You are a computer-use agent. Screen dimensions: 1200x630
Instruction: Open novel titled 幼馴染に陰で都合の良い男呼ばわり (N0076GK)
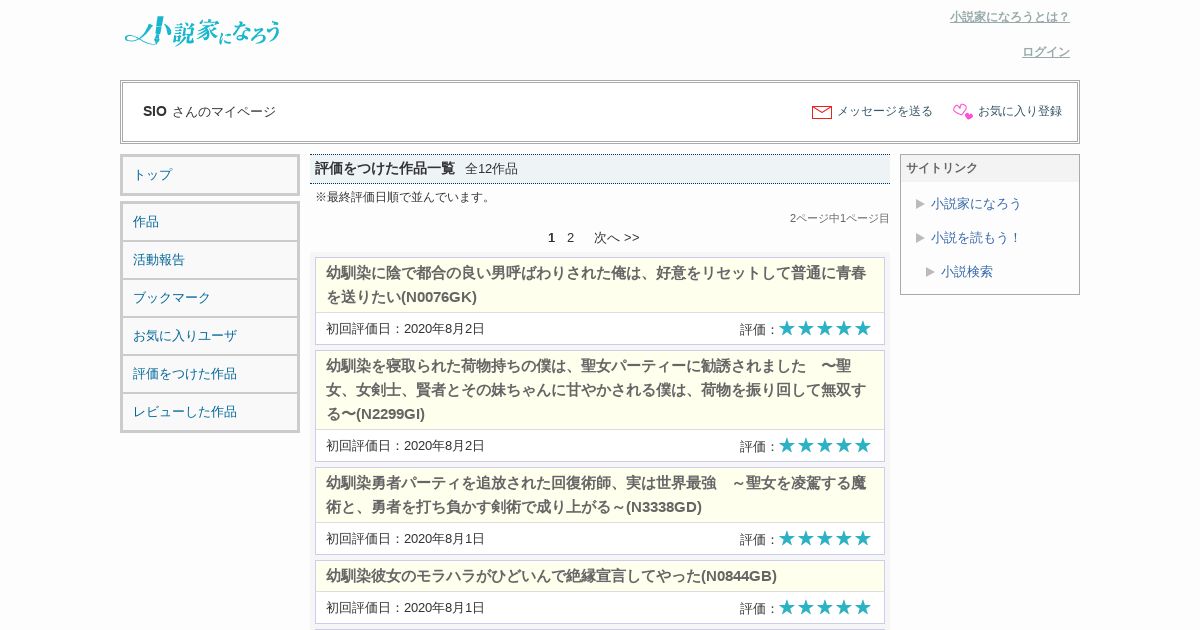pos(596,285)
